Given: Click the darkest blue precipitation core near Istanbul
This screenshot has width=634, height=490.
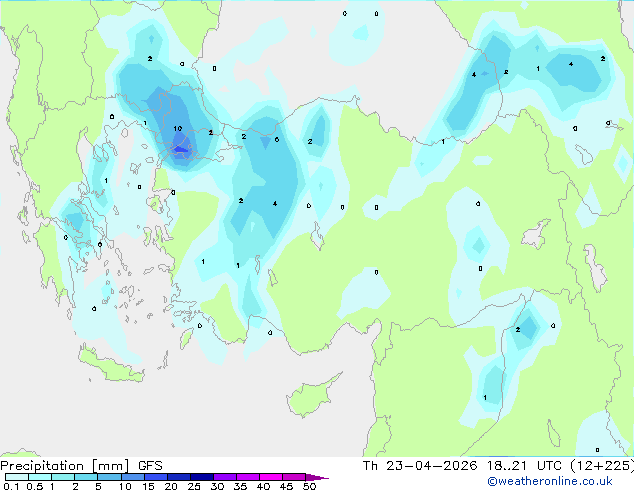Looking at the screenshot, I should 180,150.
